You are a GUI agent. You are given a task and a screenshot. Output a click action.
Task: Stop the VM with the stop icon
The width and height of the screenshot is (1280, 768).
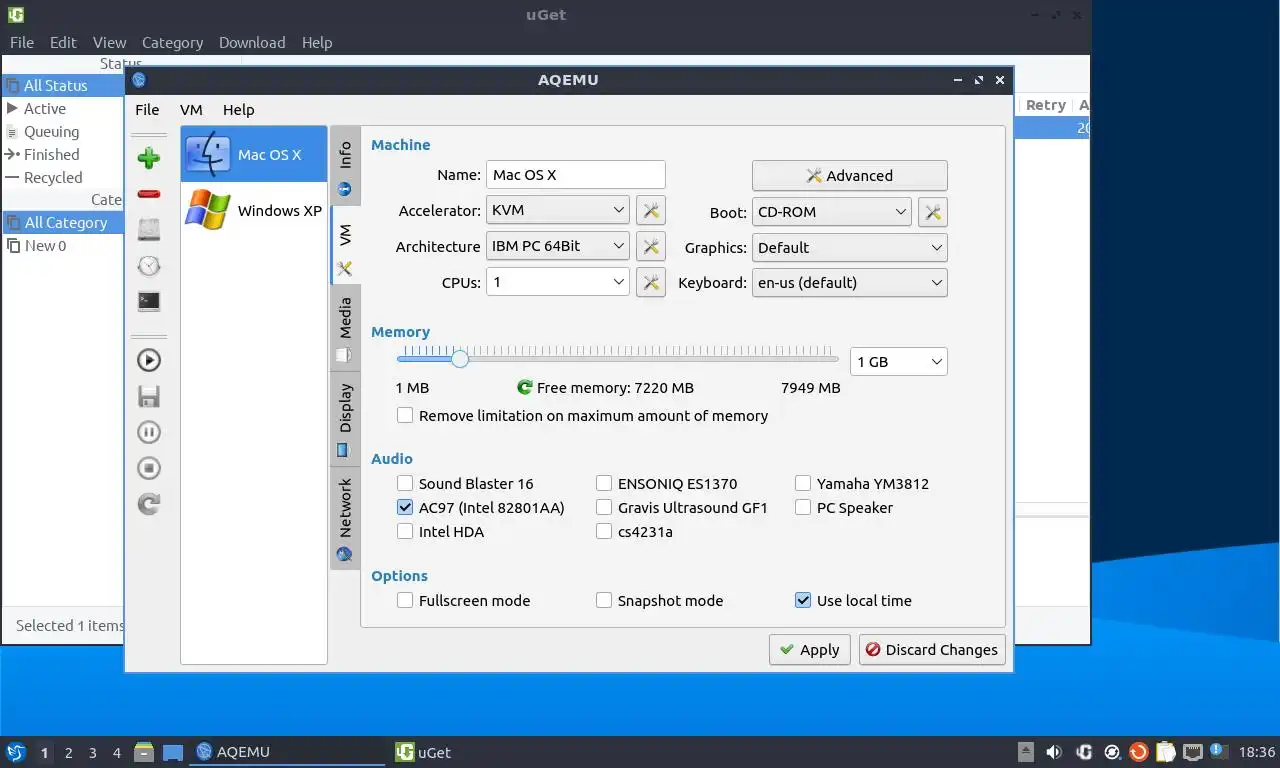coord(149,468)
